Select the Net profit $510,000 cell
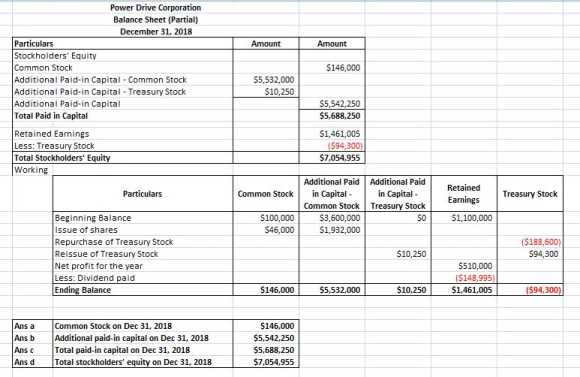 (464, 266)
